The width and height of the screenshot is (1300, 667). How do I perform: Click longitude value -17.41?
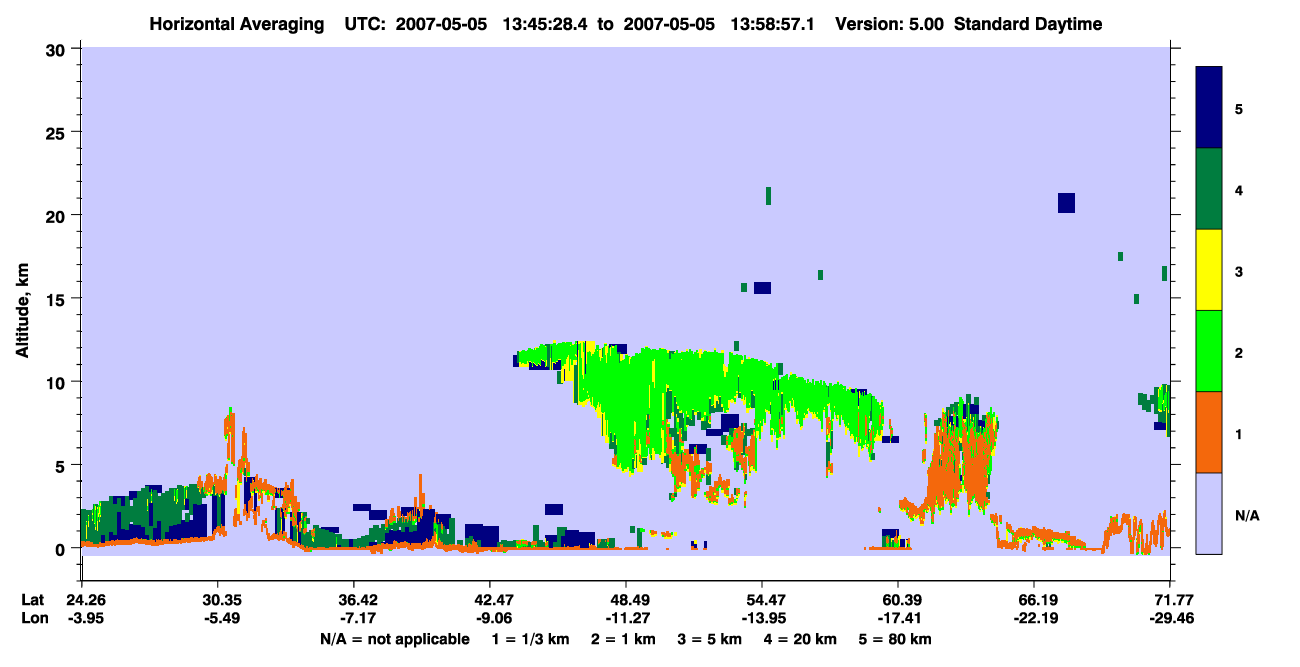899,618
